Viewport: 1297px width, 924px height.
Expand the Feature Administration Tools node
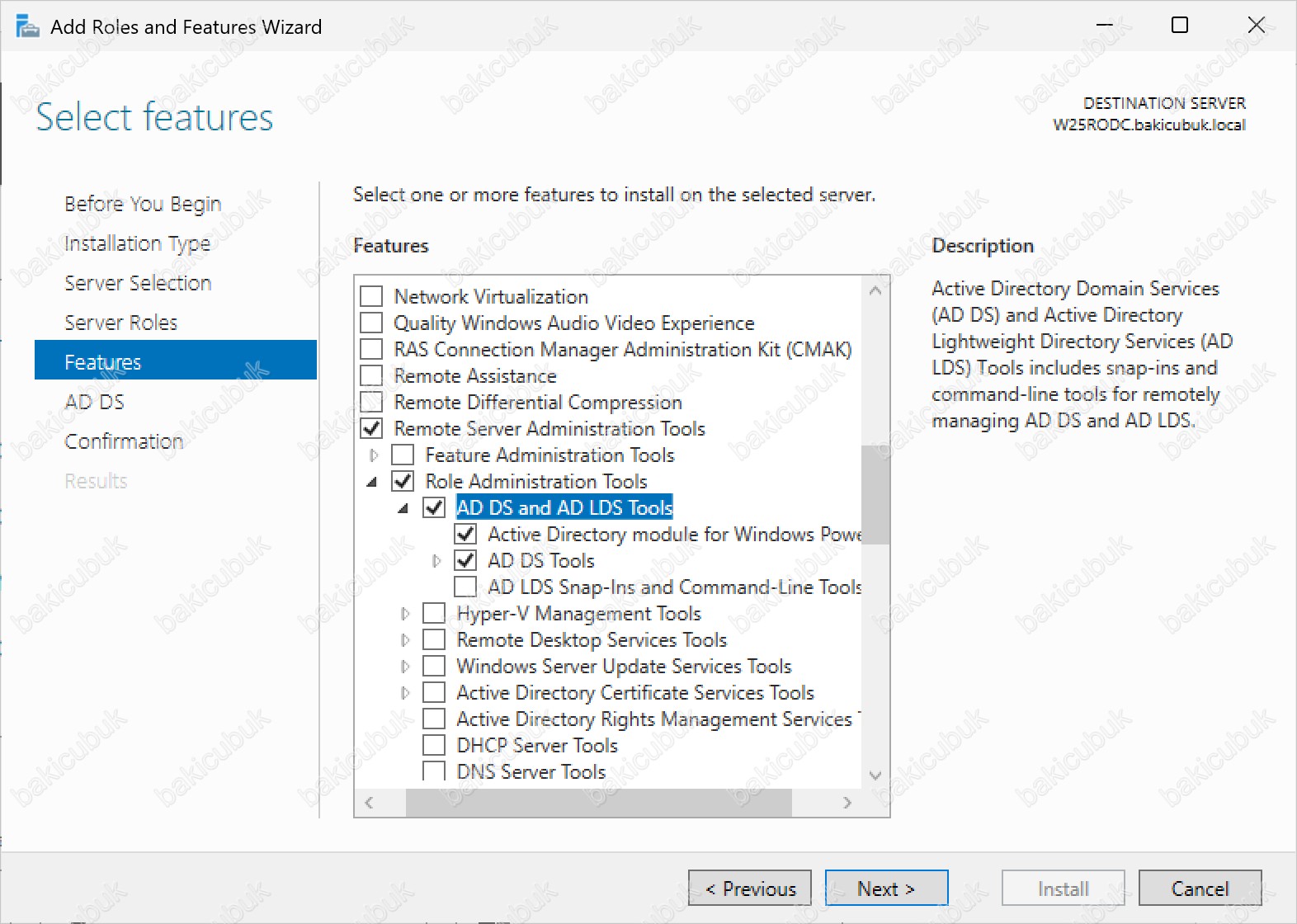(x=374, y=455)
